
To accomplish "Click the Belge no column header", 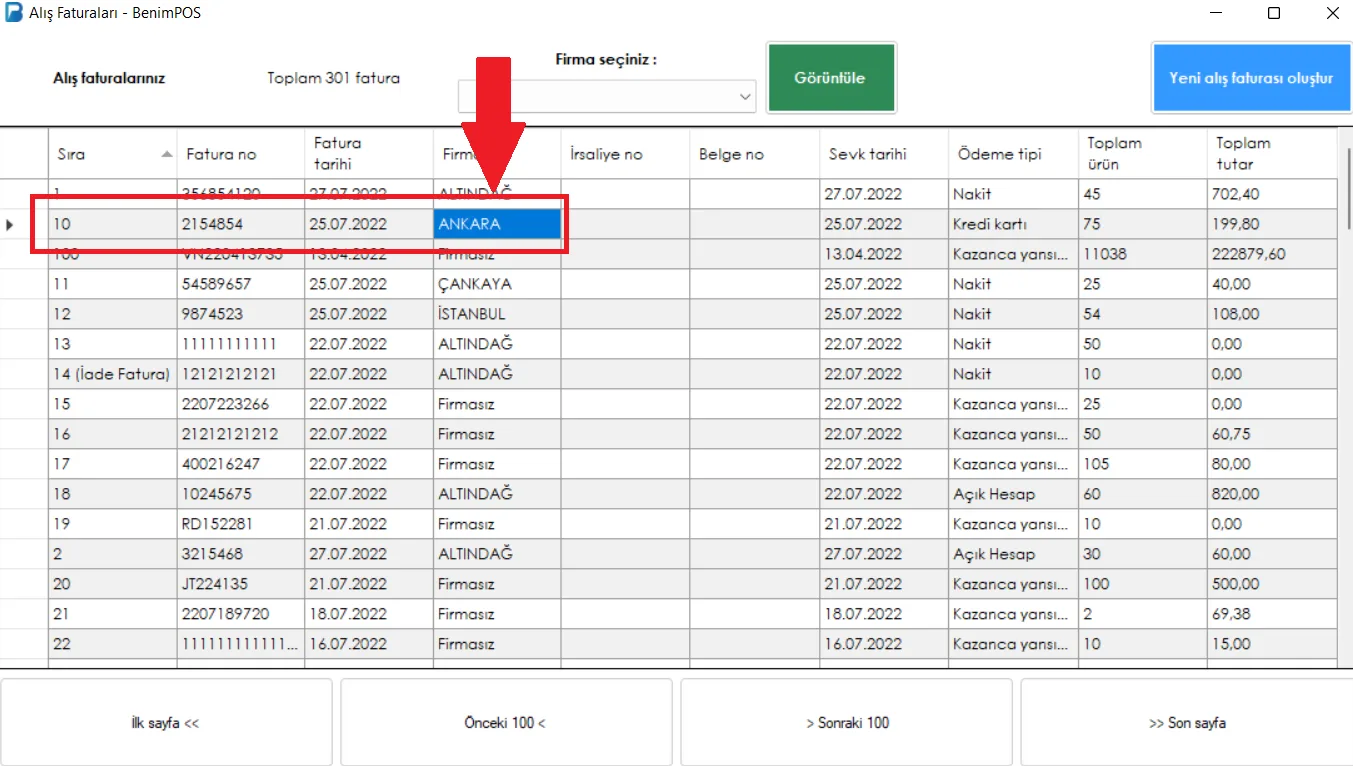I will (x=754, y=154).
